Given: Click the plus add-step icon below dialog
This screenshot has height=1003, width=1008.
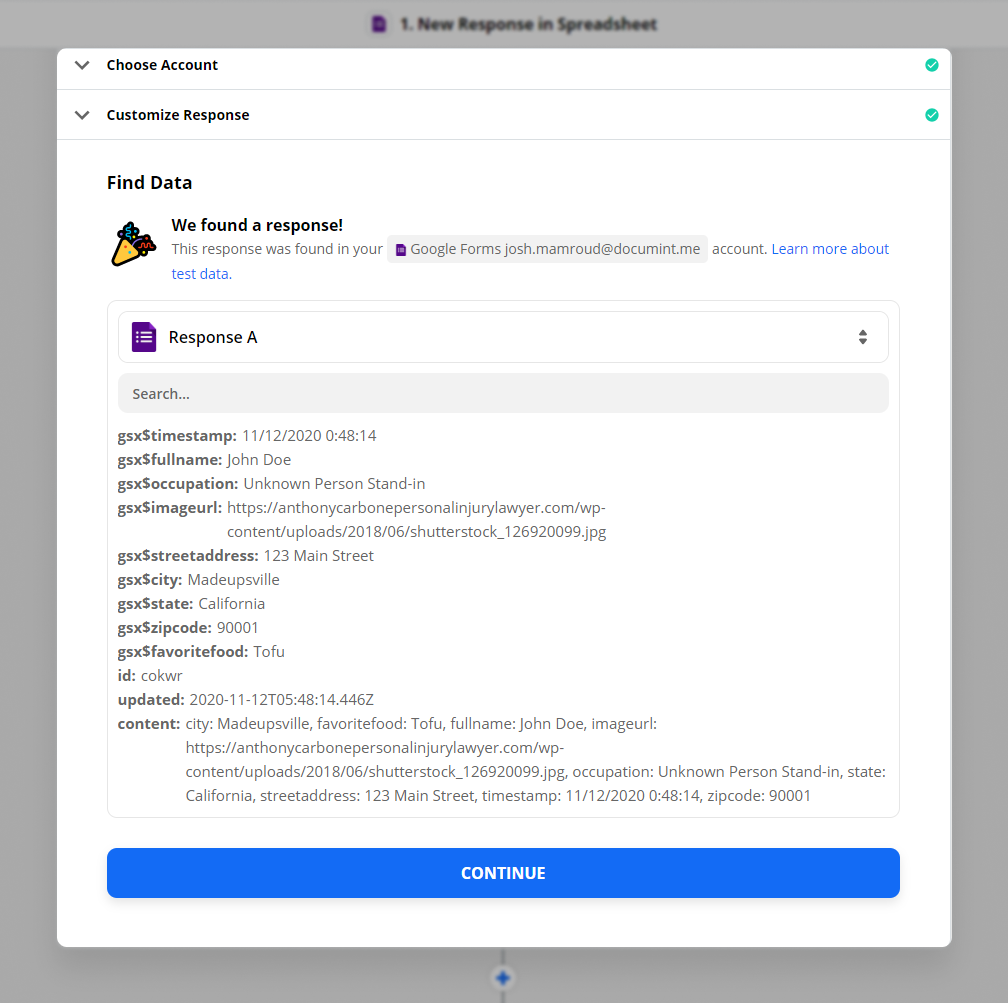Looking at the screenshot, I should [x=503, y=977].
